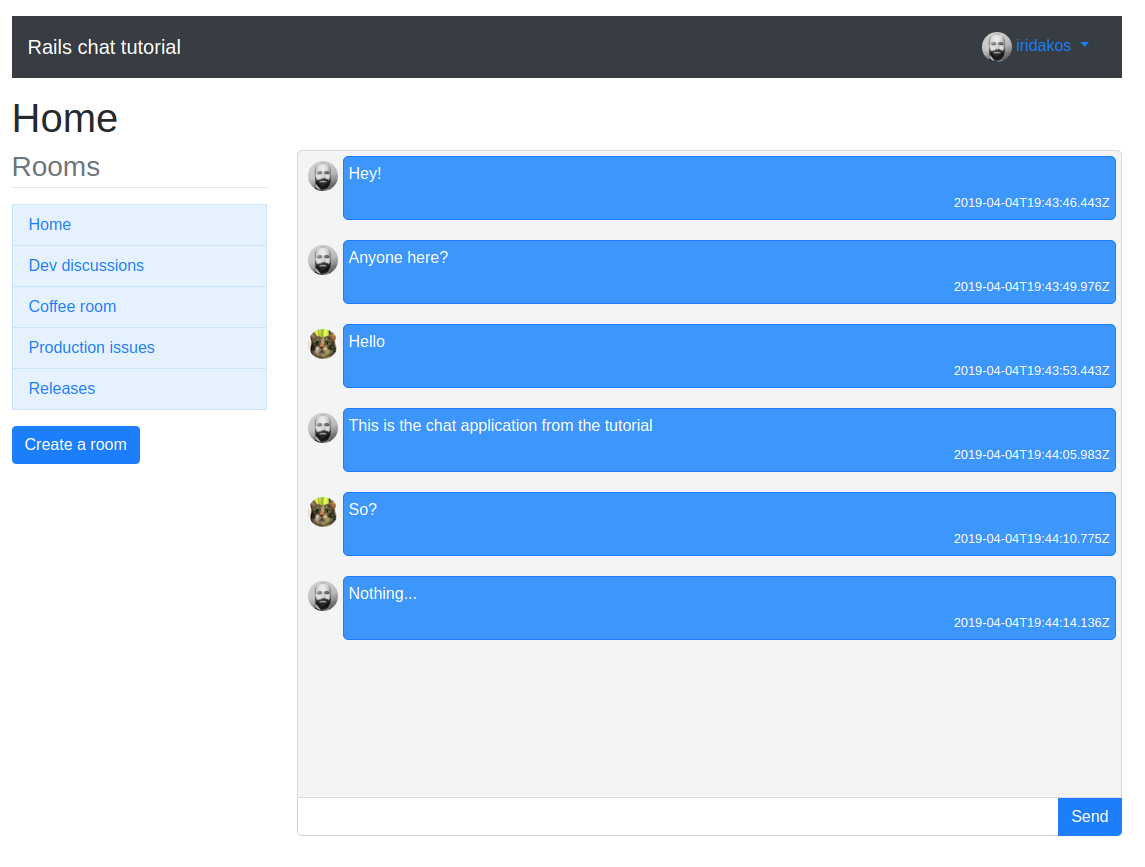Click the Rails chat tutorial brand link
The height and width of the screenshot is (867, 1145).
[104, 47]
